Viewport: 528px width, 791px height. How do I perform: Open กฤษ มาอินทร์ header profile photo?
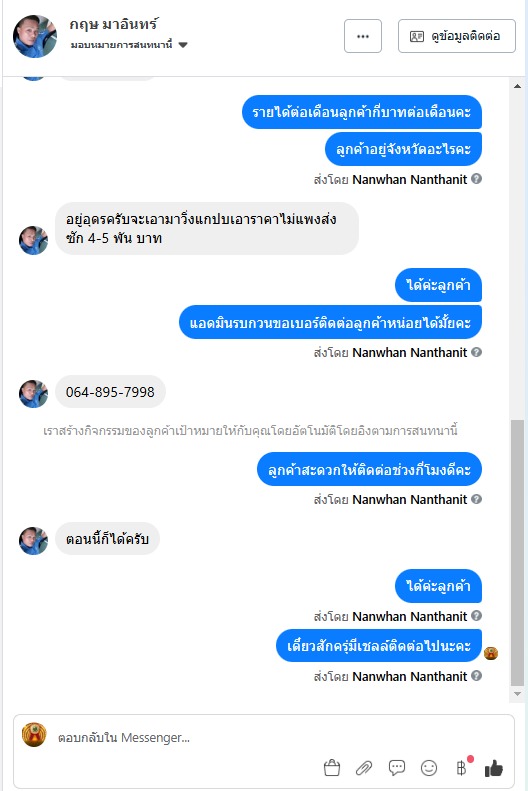click(35, 36)
